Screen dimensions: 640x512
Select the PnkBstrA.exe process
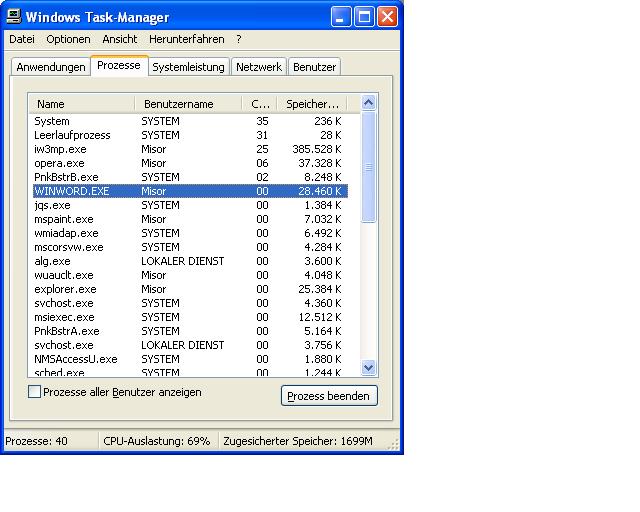(x=190, y=331)
